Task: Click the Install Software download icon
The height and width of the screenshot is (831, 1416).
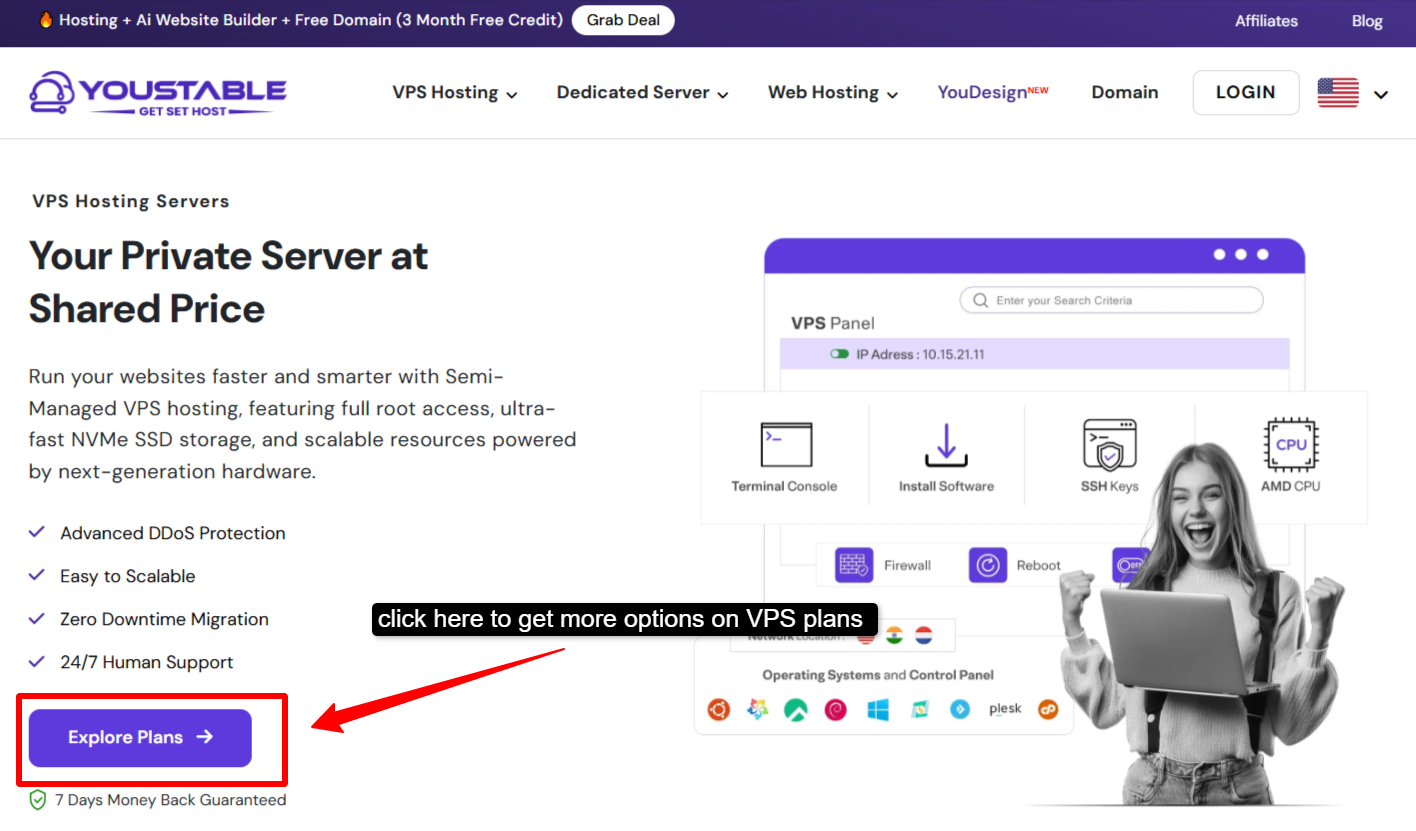Action: click(x=946, y=445)
